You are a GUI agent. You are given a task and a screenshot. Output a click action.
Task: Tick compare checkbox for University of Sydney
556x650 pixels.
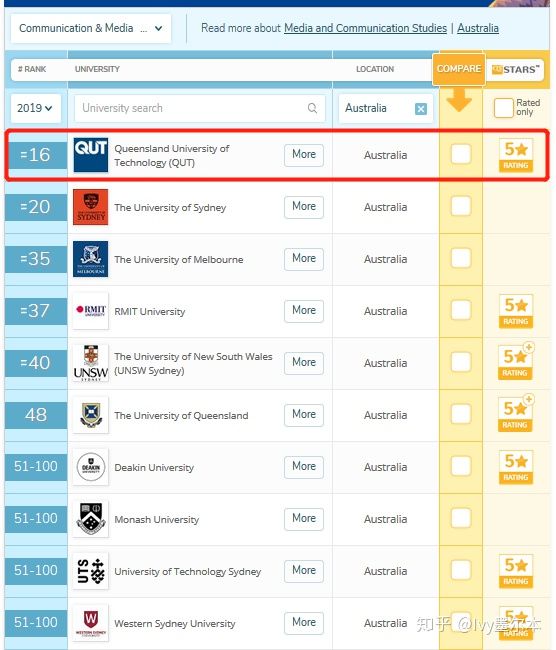461,206
